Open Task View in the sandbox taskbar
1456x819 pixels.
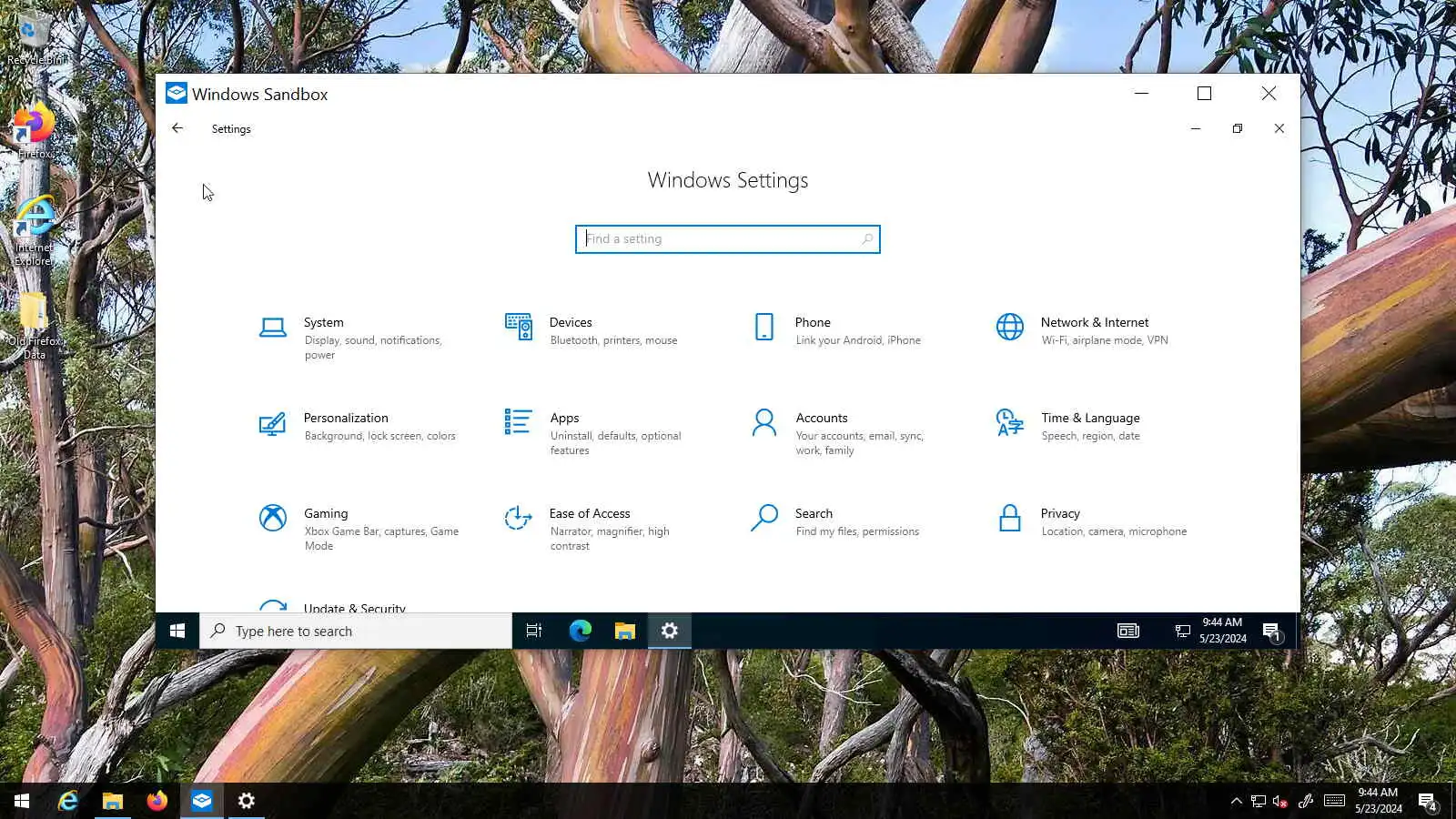[534, 631]
